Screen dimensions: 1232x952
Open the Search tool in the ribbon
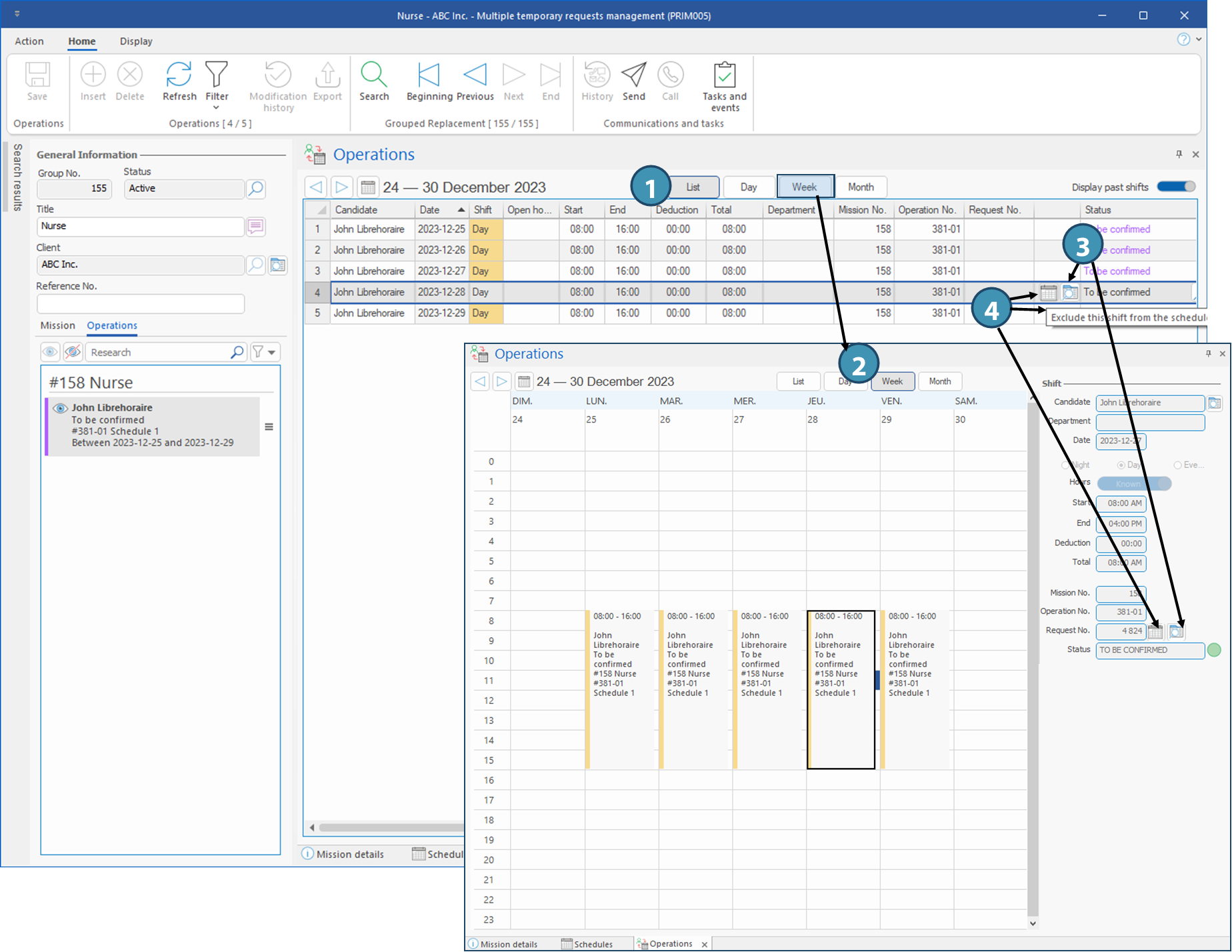pyautogui.click(x=373, y=75)
